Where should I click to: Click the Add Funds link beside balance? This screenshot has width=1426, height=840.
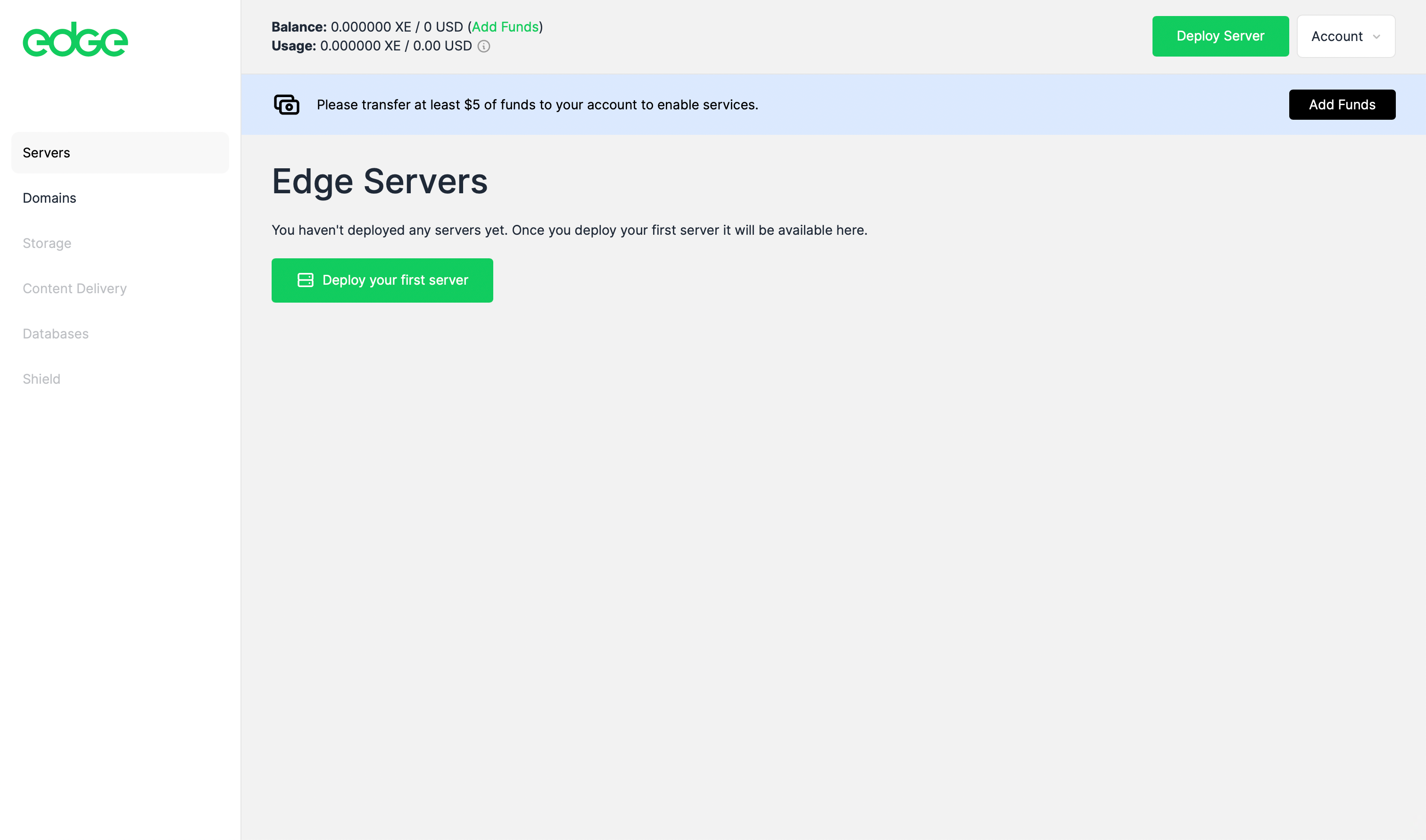[x=505, y=27]
